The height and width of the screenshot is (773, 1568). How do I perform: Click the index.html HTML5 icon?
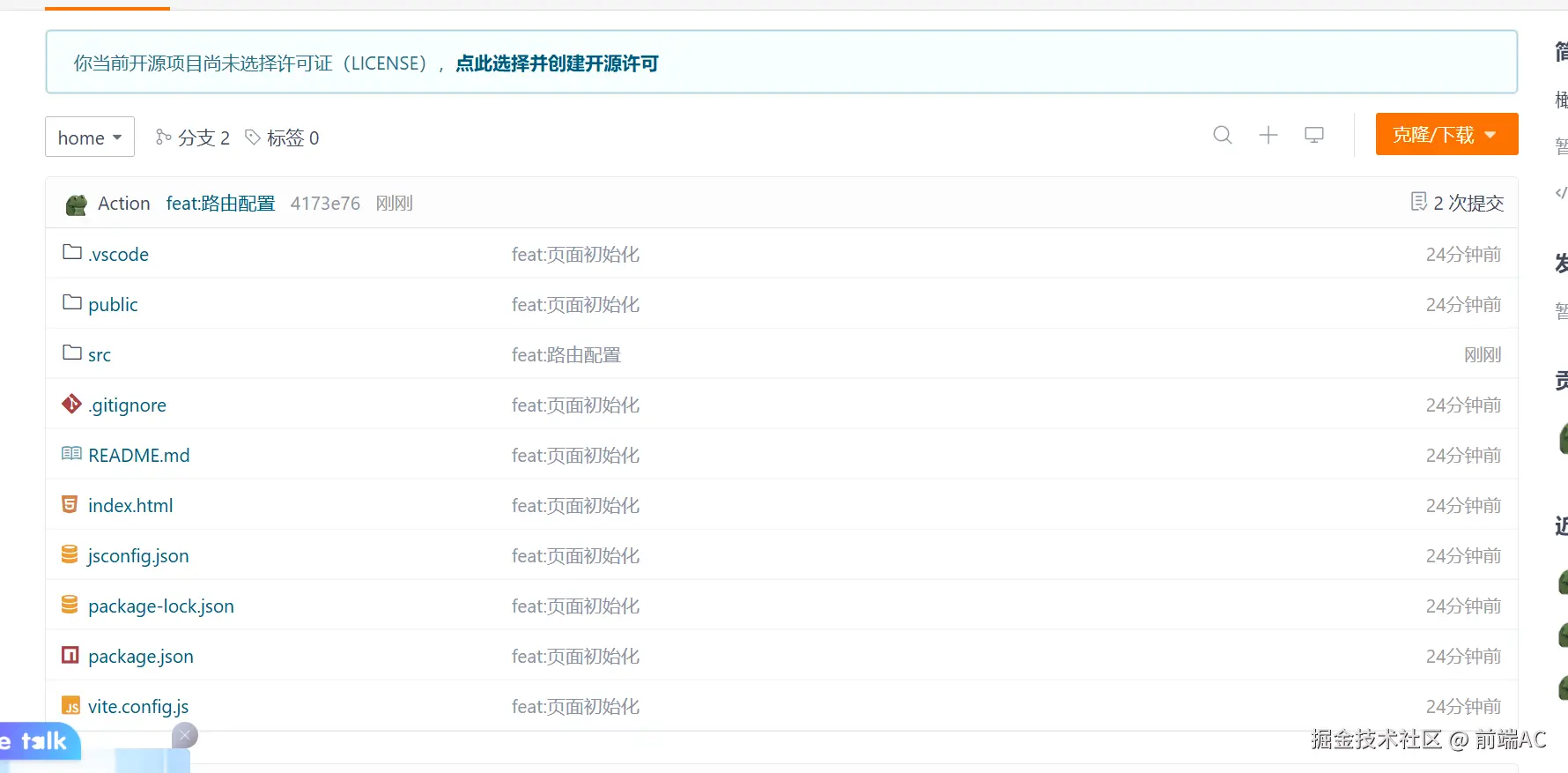[x=70, y=504]
